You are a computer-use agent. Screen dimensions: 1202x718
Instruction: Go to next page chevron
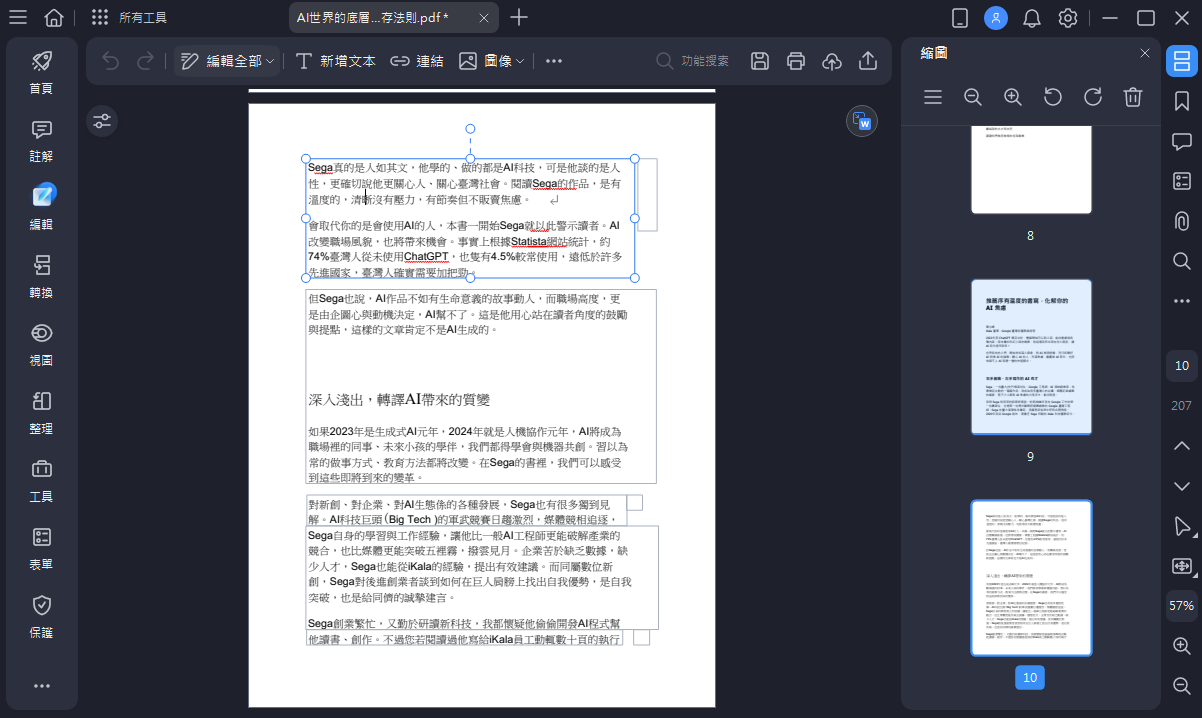click(1182, 485)
